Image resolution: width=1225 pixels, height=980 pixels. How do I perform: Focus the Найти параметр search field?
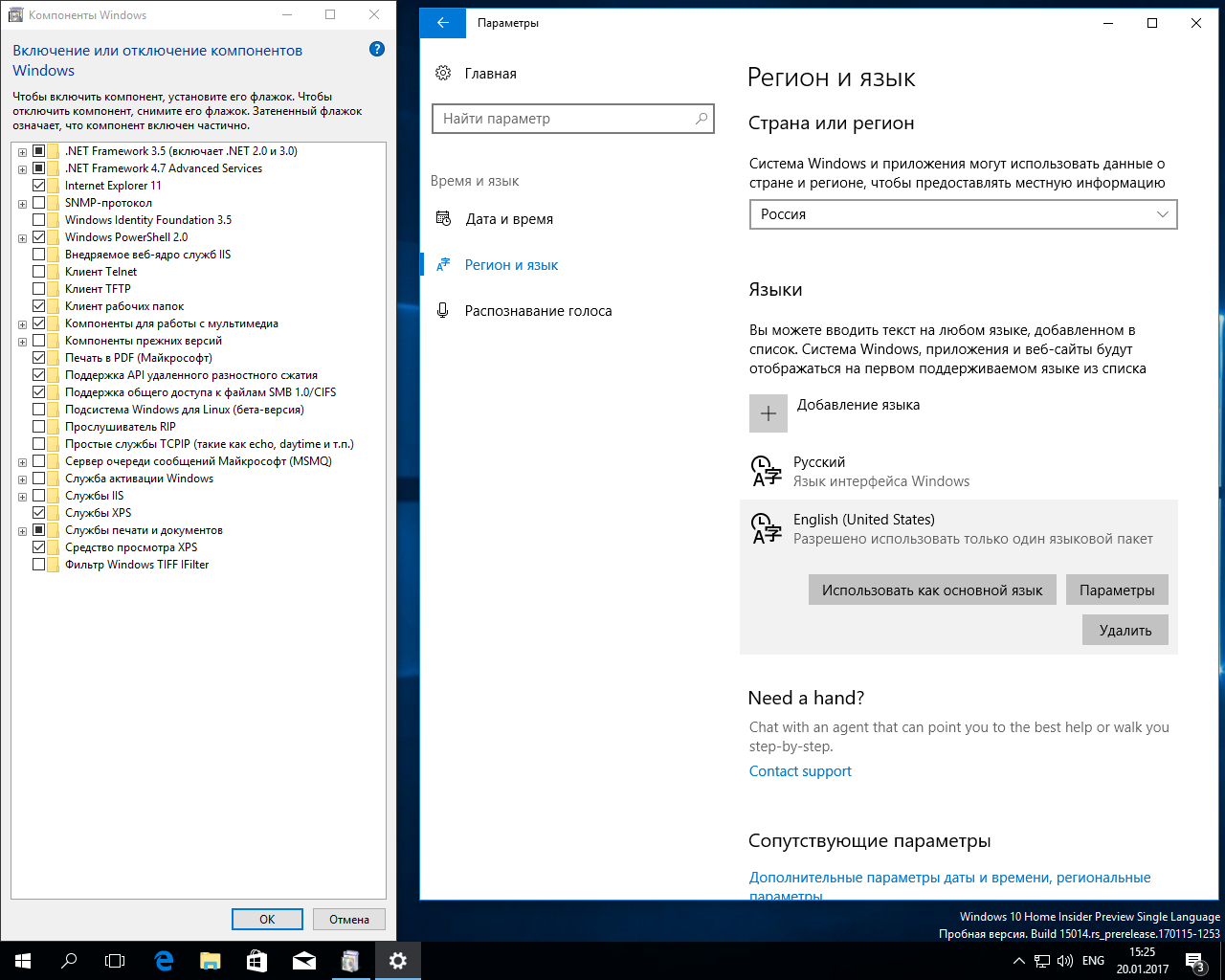(x=573, y=119)
